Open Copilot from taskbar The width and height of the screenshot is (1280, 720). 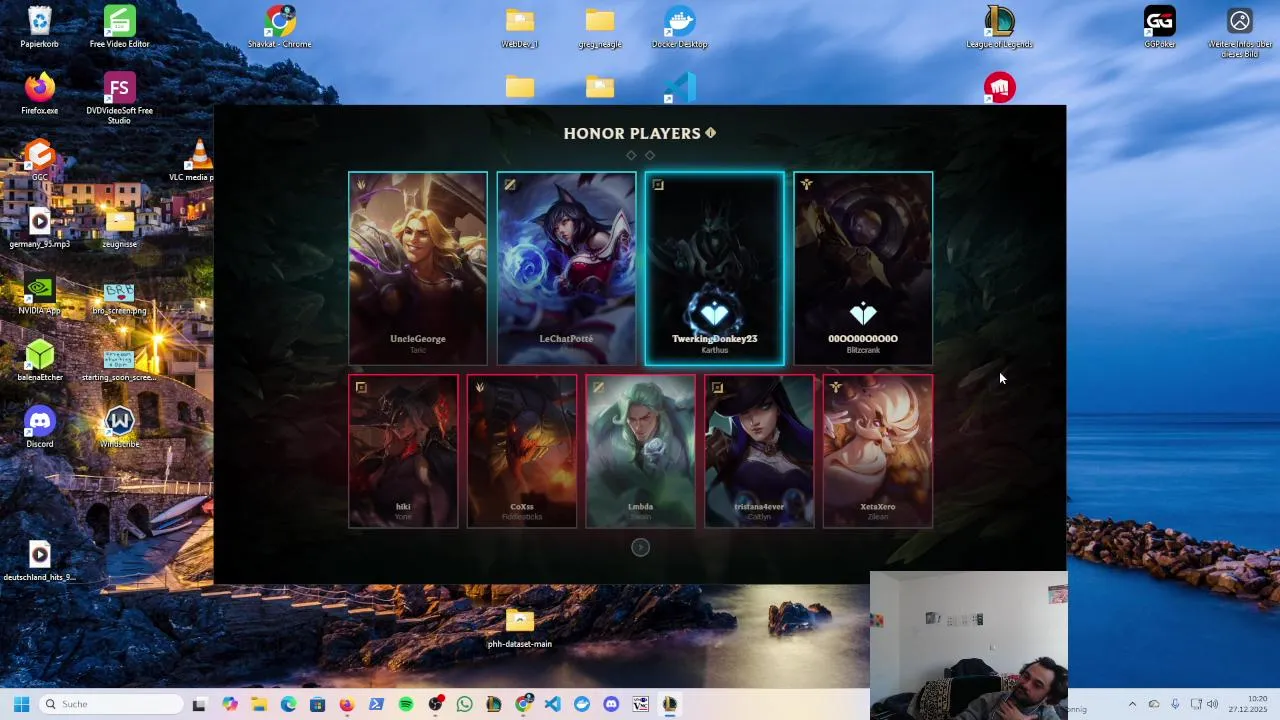click(230, 704)
